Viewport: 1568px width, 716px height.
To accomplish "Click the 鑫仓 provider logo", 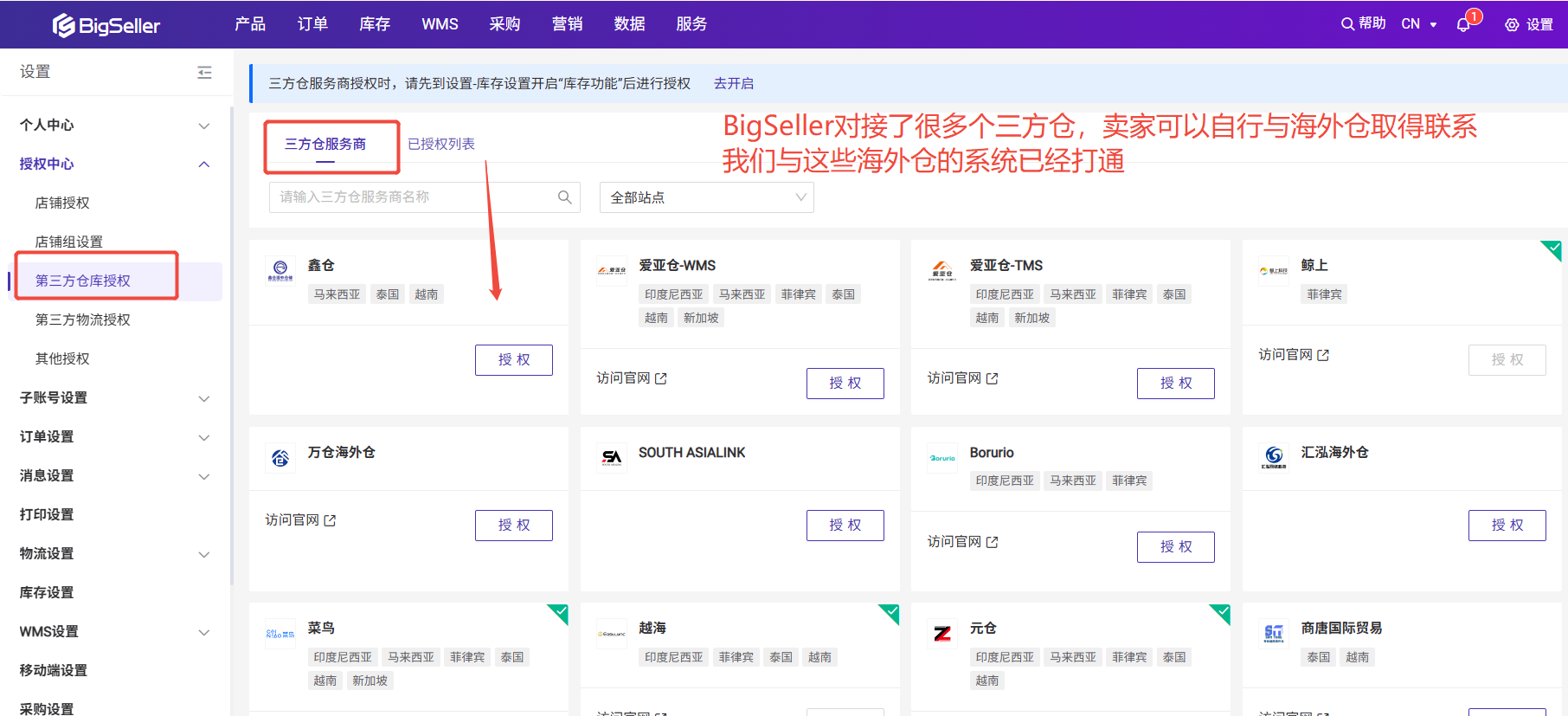I will pos(280,270).
